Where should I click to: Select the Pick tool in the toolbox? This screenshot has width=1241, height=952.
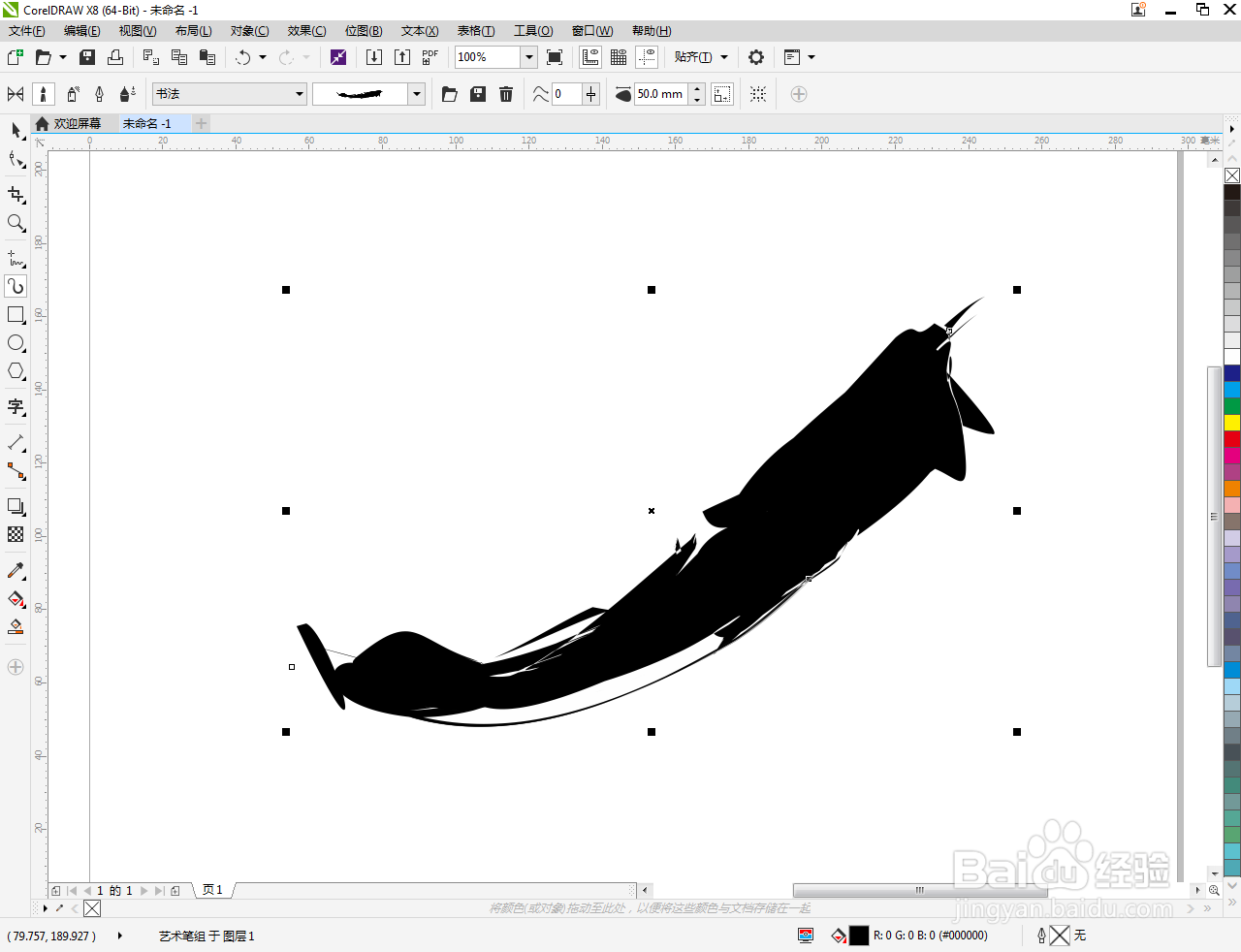tap(16, 130)
